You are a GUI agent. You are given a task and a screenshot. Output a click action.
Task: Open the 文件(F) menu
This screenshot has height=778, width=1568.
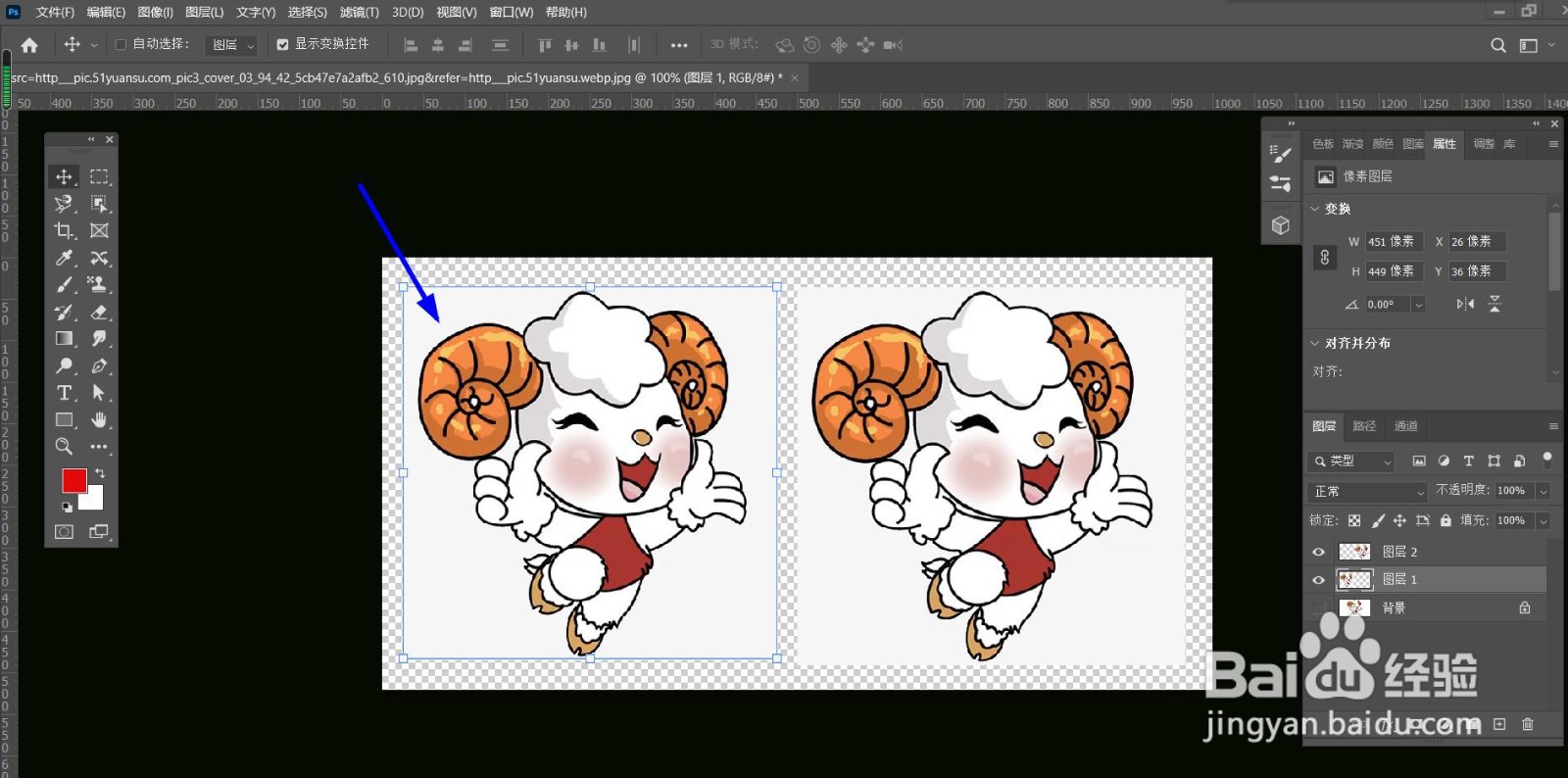tap(55, 12)
